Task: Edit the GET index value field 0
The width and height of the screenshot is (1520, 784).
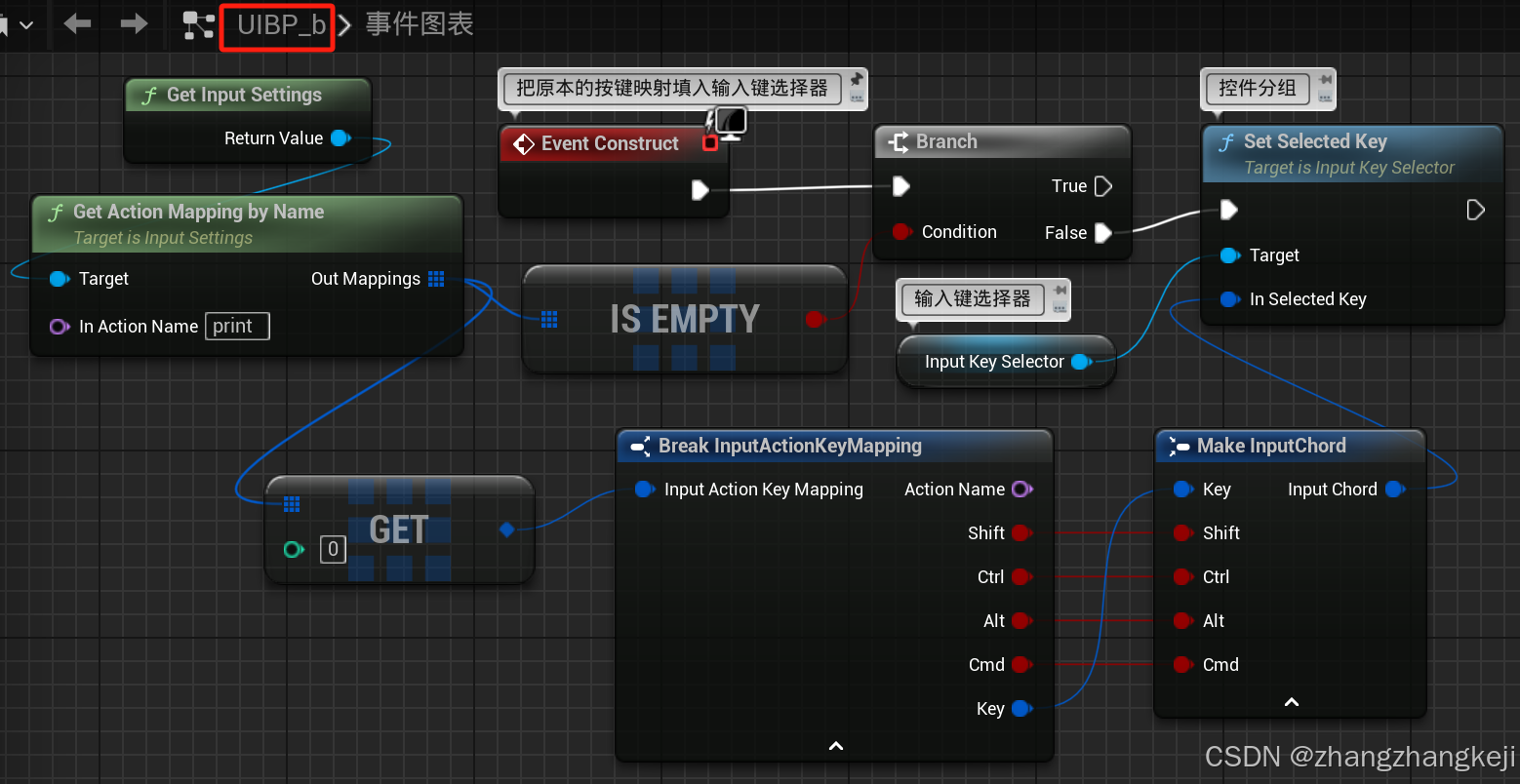Action: pos(333,549)
